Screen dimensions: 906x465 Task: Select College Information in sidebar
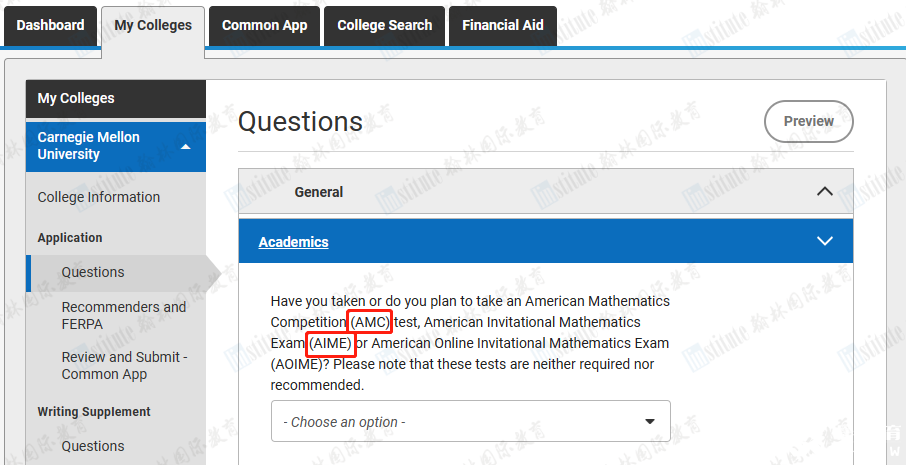(x=99, y=197)
